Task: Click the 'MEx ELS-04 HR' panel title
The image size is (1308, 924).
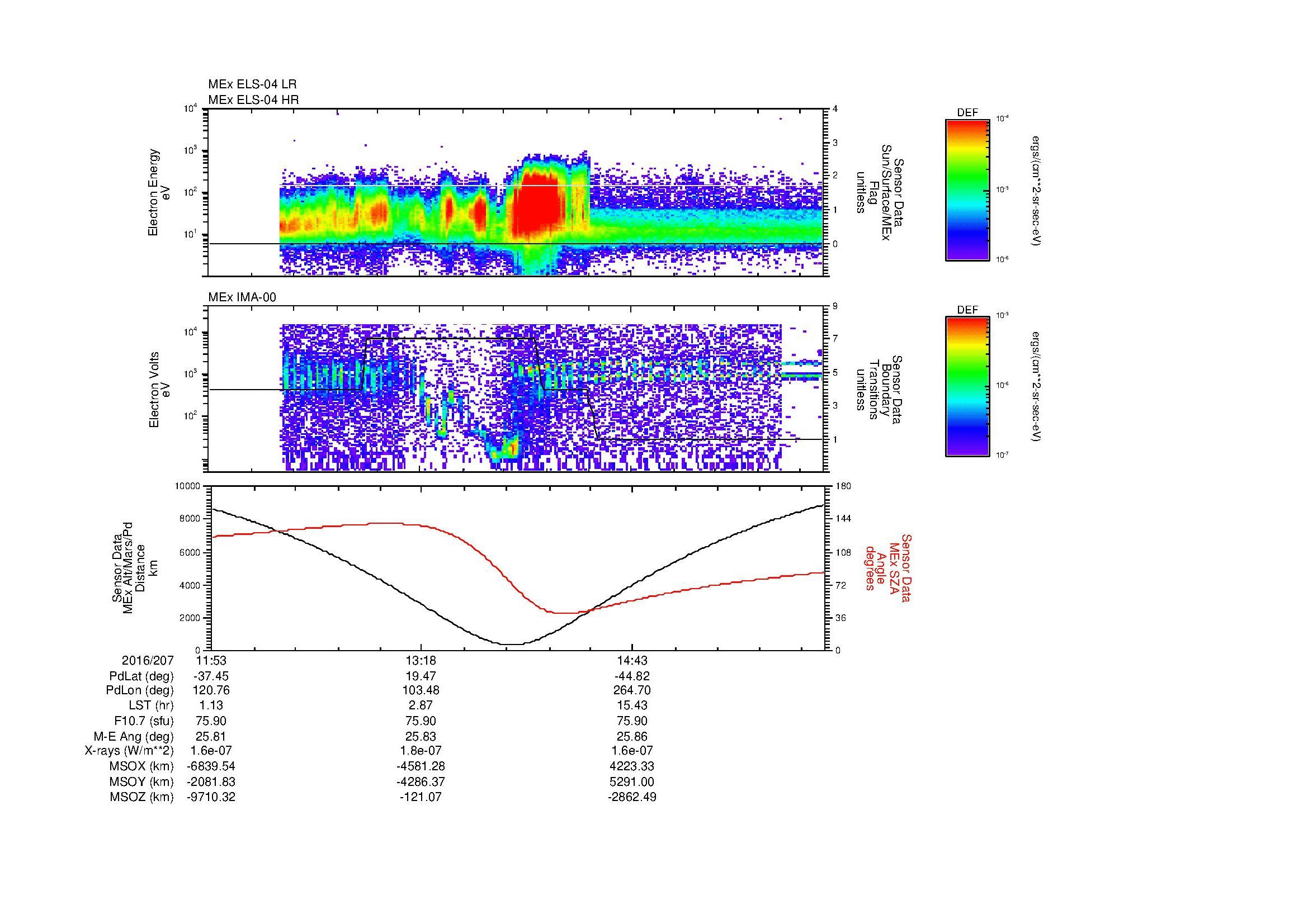Action: click(253, 100)
